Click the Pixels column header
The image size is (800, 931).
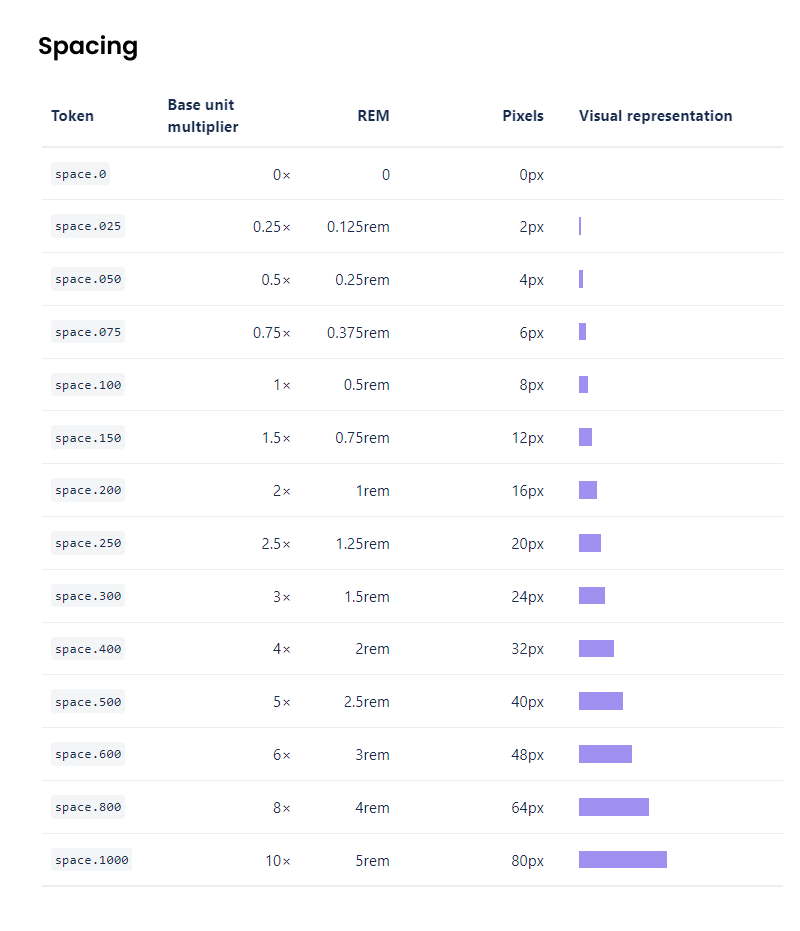[x=523, y=116]
